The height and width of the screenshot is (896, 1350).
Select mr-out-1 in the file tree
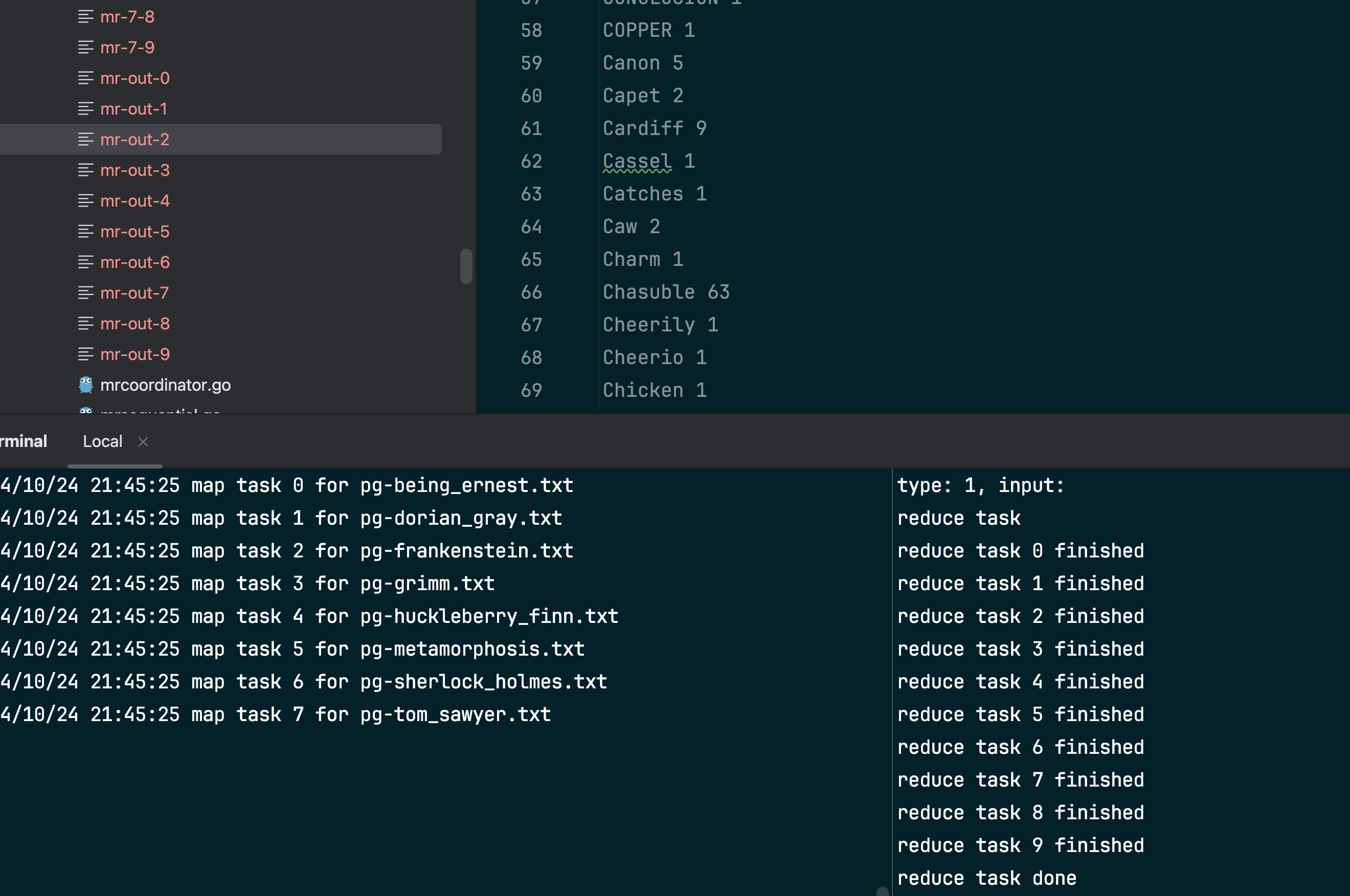(x=133, y=109)
